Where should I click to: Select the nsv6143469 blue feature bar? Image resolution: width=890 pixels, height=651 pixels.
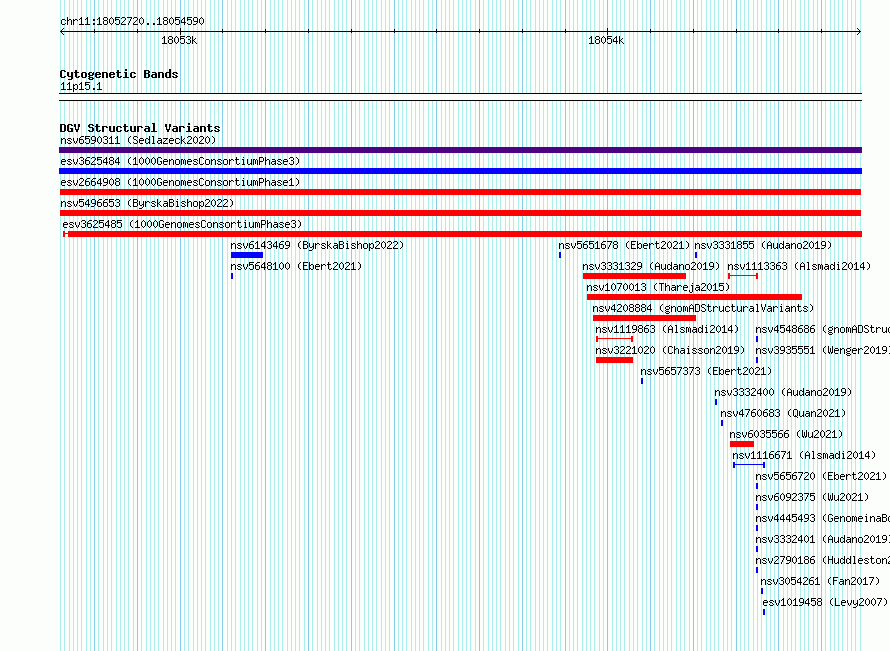point(247,255)
